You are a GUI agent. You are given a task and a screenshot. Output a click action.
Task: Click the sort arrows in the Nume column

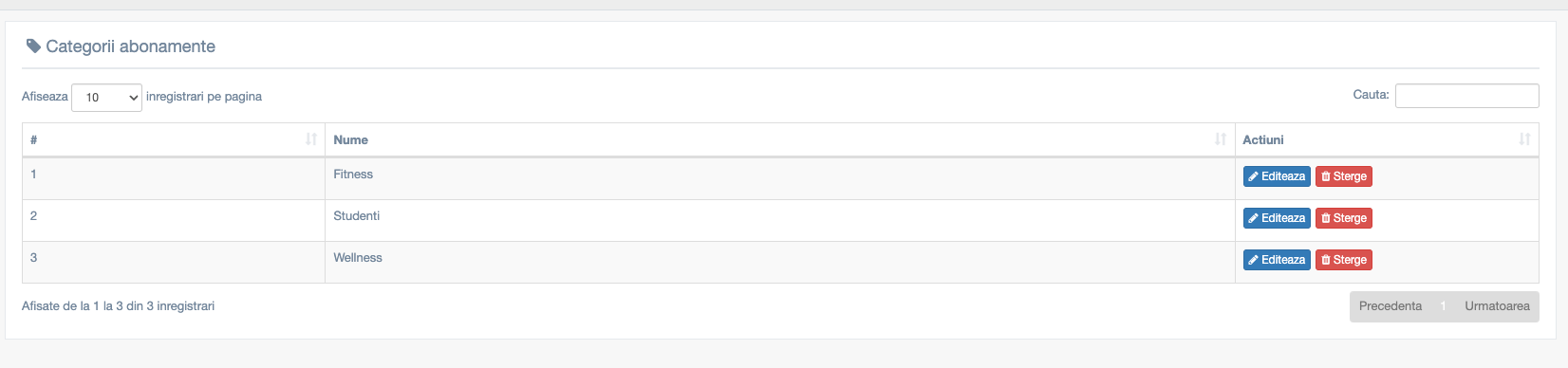1221,139
